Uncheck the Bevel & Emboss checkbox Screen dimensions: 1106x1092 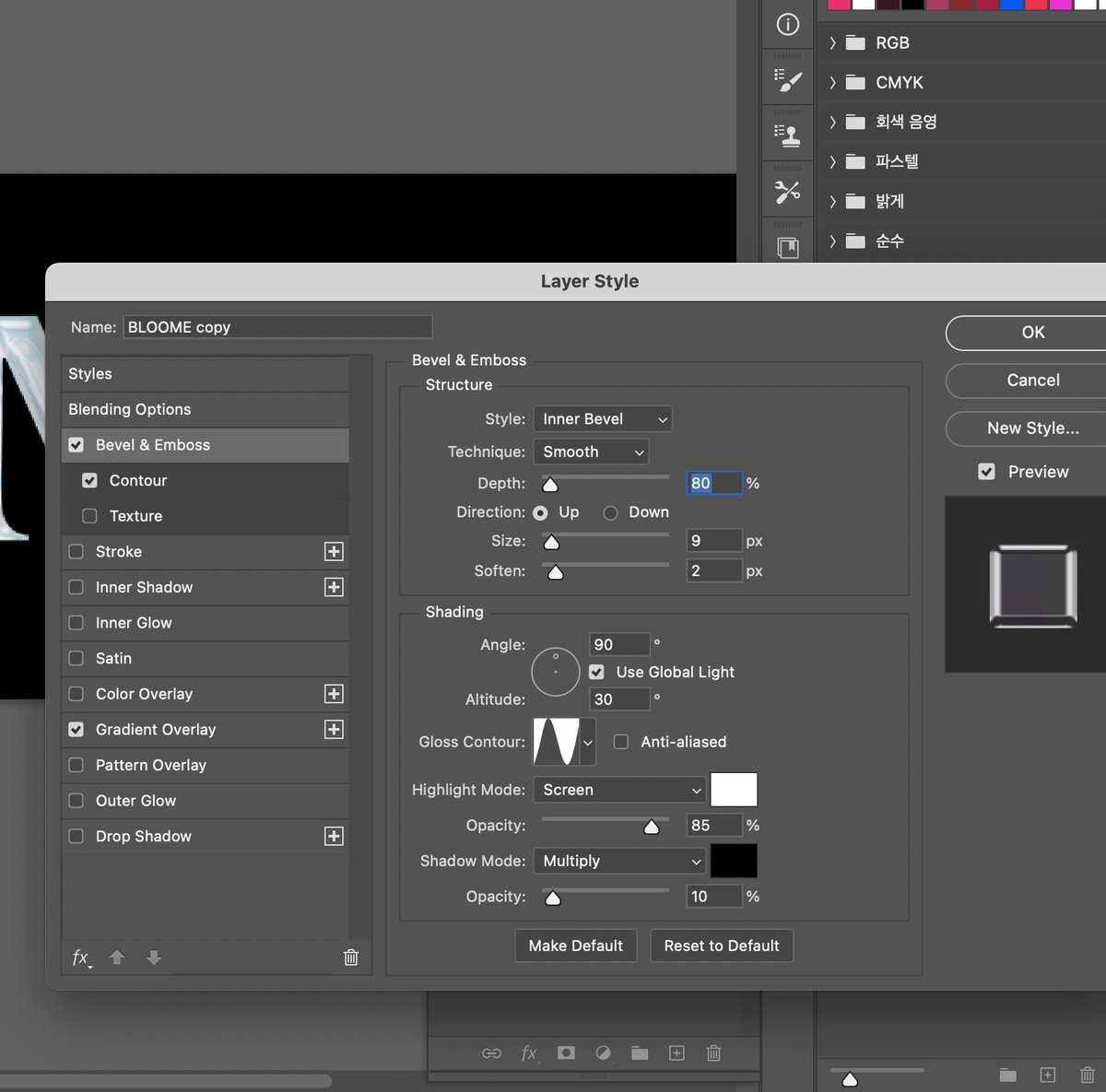tap(76, 444)
